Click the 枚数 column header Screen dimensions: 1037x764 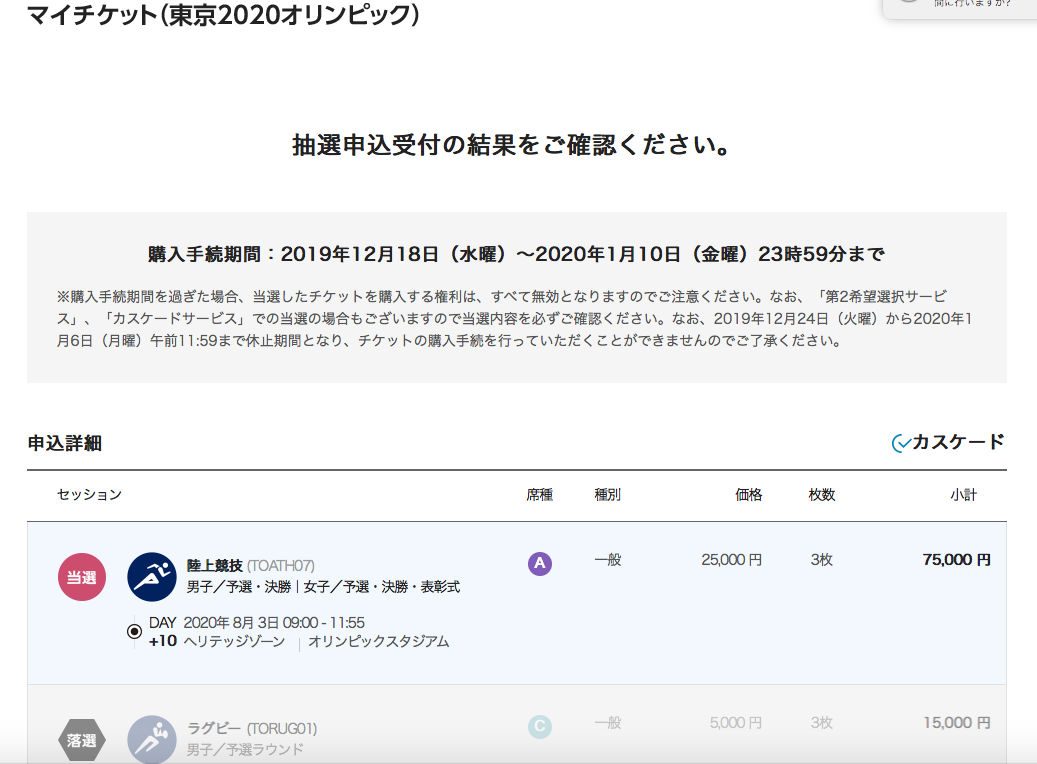point(822,495)
